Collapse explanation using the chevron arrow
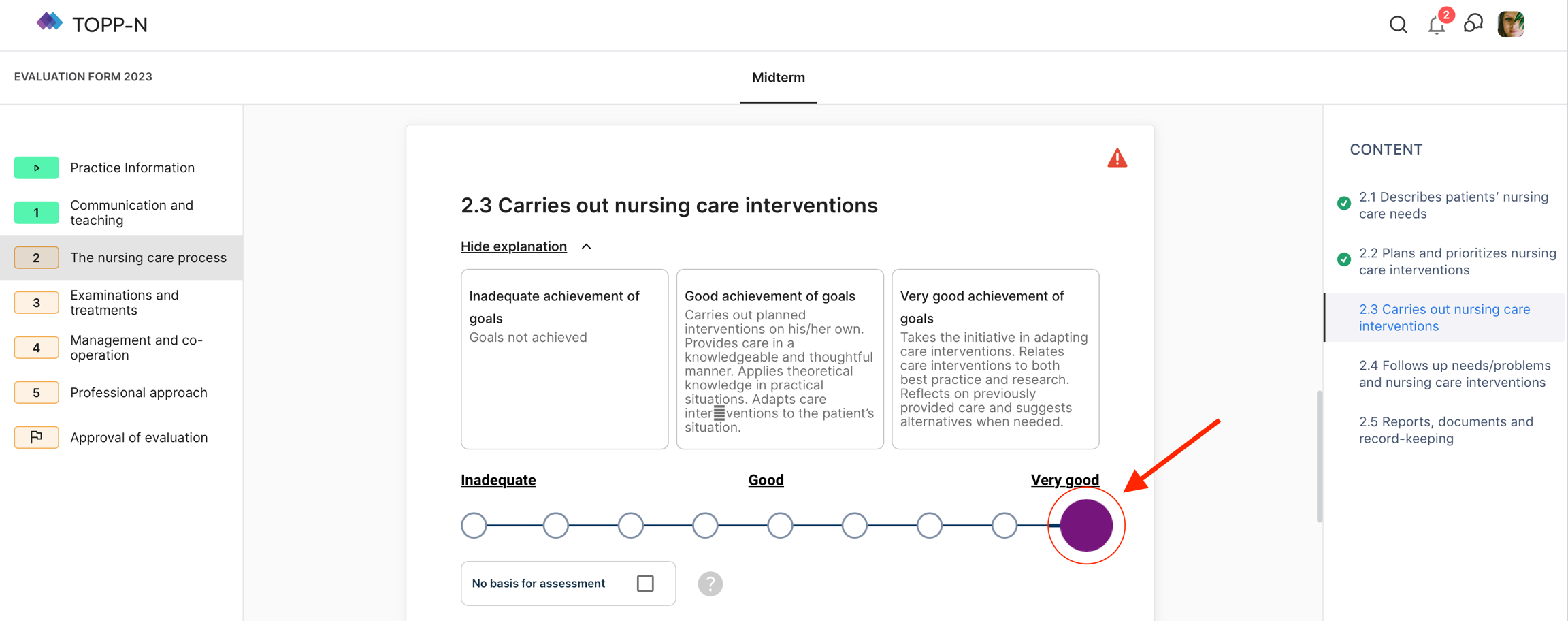Screen dimensions: 1568x621 click(x=587, y=246)
